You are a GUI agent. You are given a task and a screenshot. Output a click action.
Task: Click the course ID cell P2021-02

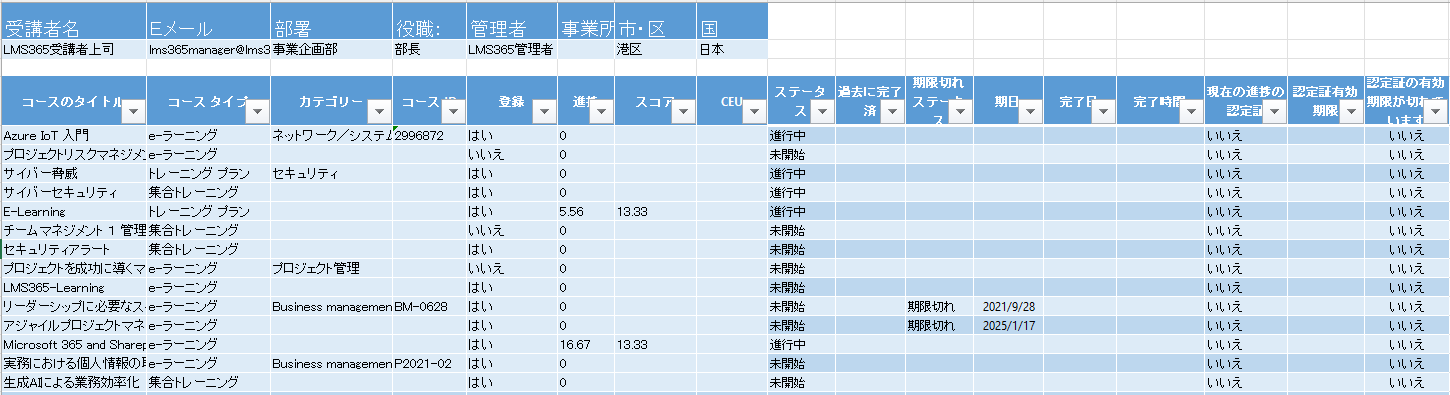429,363
